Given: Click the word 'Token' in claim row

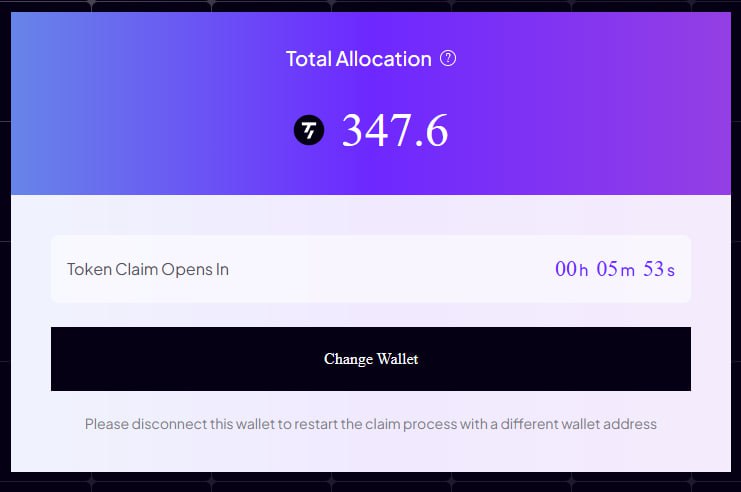Looking at the screenshot, I should [x=89, y=269].
